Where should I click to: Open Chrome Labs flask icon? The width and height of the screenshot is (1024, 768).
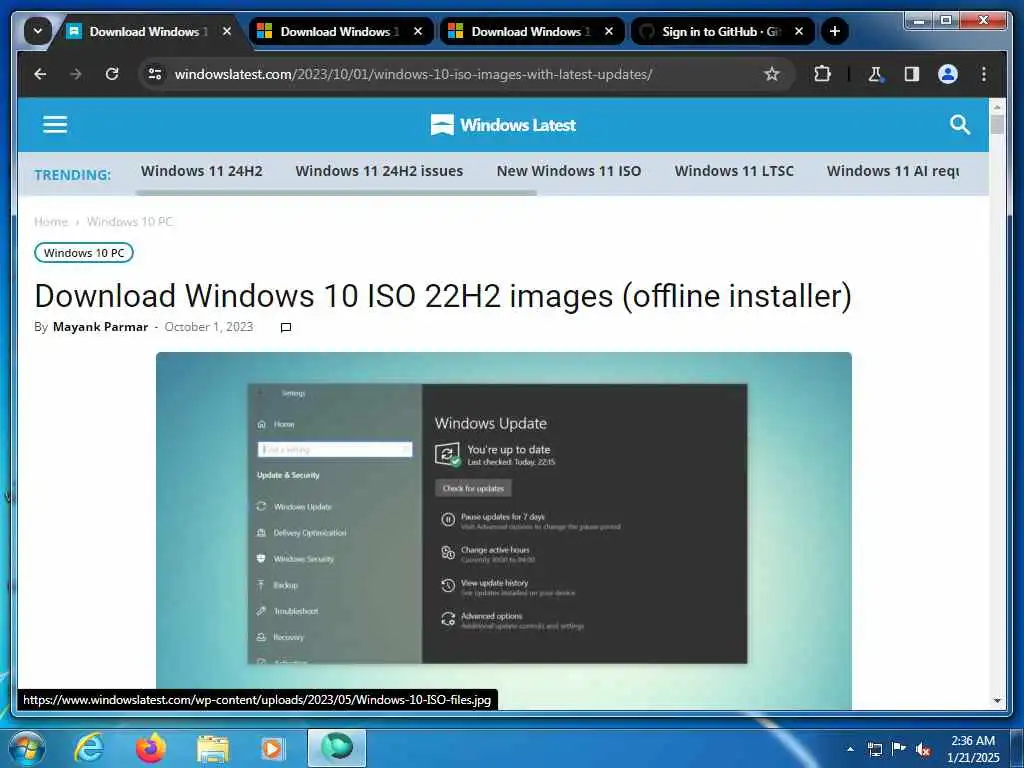point(875,74)
